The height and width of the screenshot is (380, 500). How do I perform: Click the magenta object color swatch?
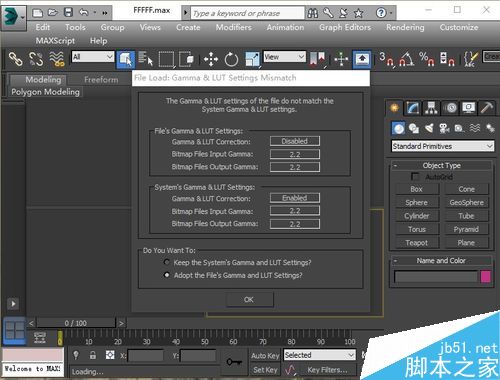[486, 277]
